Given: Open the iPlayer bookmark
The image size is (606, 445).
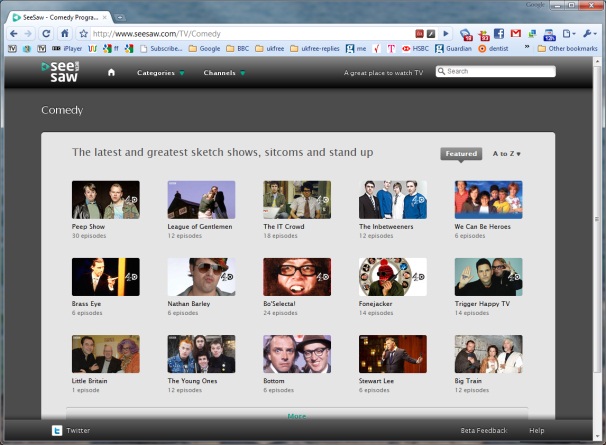Looking at the screenshot, I should coord(67,49).
